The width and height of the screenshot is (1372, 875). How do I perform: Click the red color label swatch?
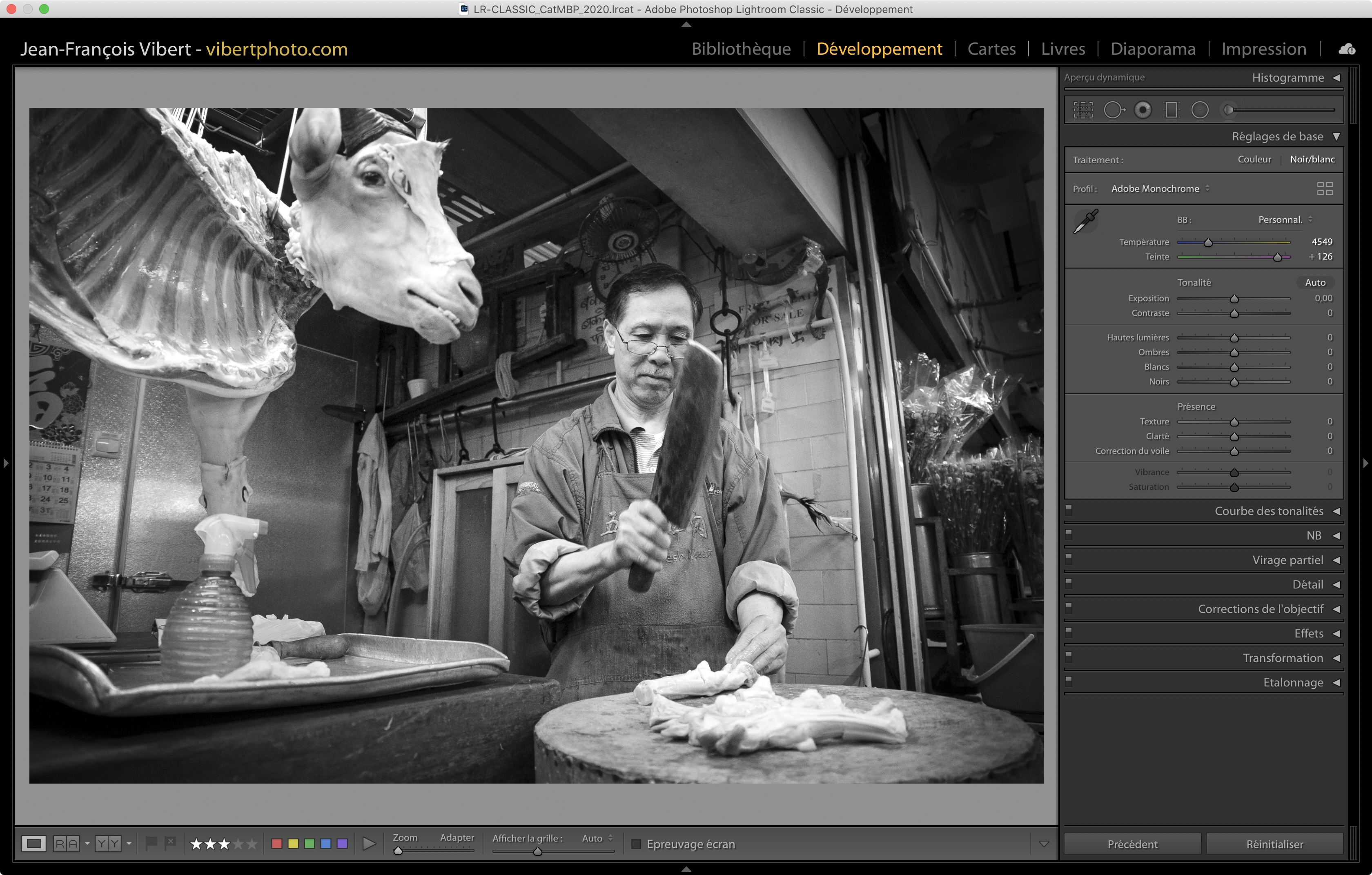(277, 843)
